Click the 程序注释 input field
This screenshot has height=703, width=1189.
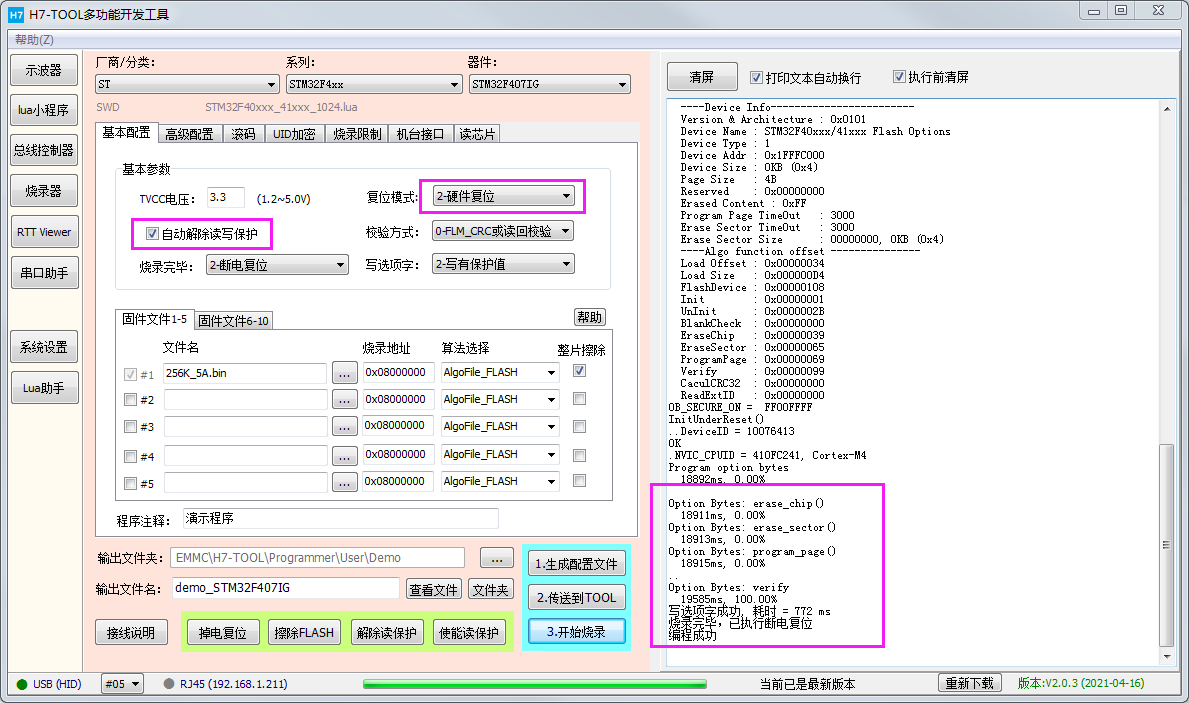pos(340,519)
